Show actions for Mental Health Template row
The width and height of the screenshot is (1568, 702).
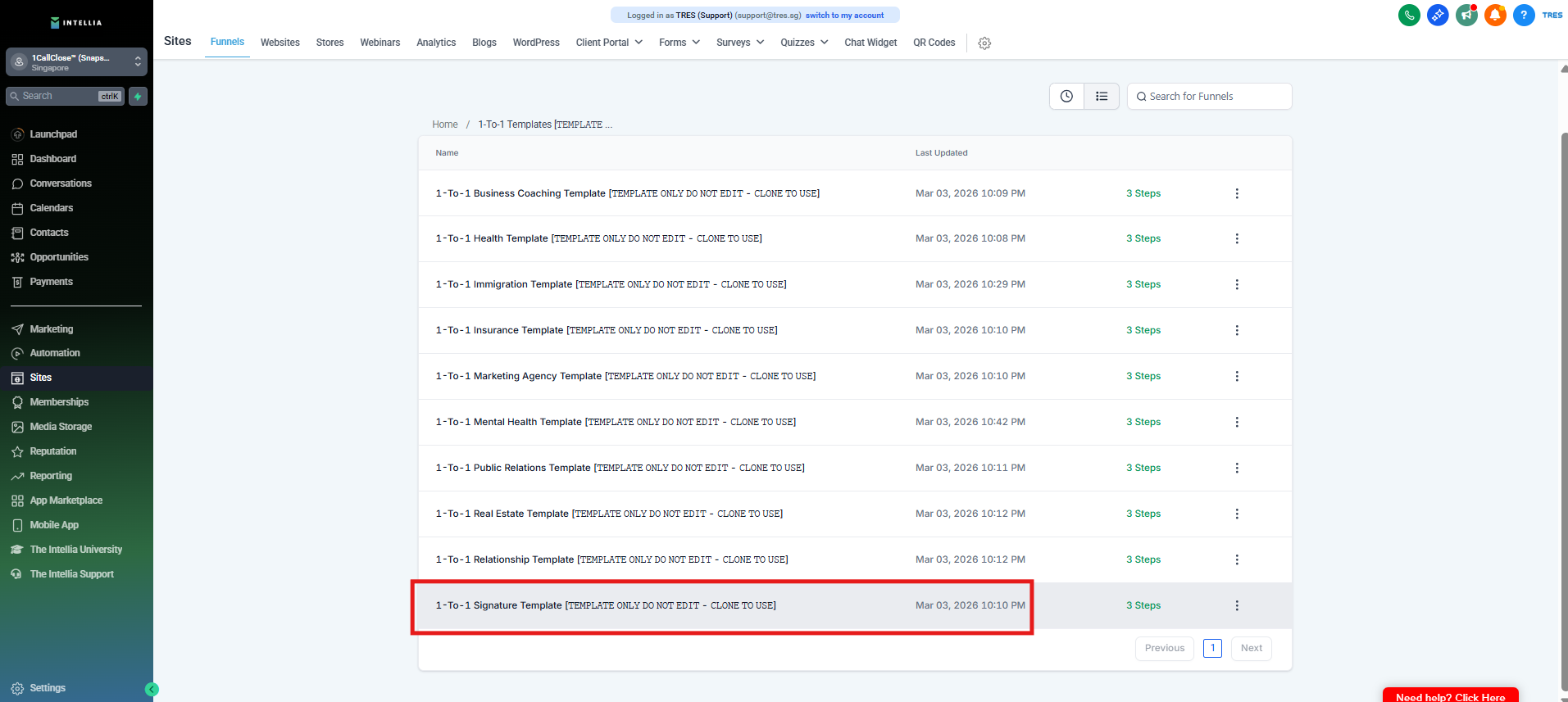click(x=1237, y=422)
